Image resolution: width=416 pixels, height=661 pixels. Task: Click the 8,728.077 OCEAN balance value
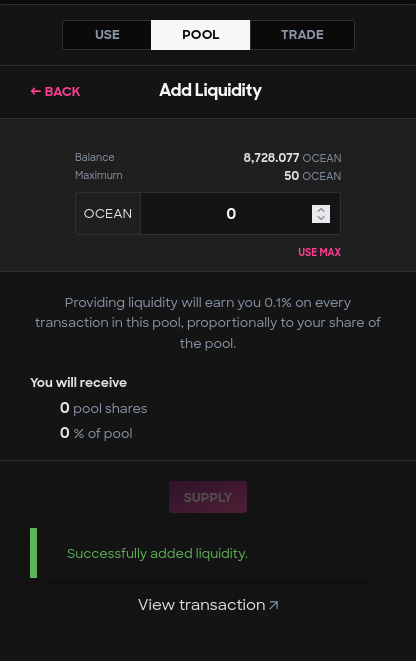[293, 158]
